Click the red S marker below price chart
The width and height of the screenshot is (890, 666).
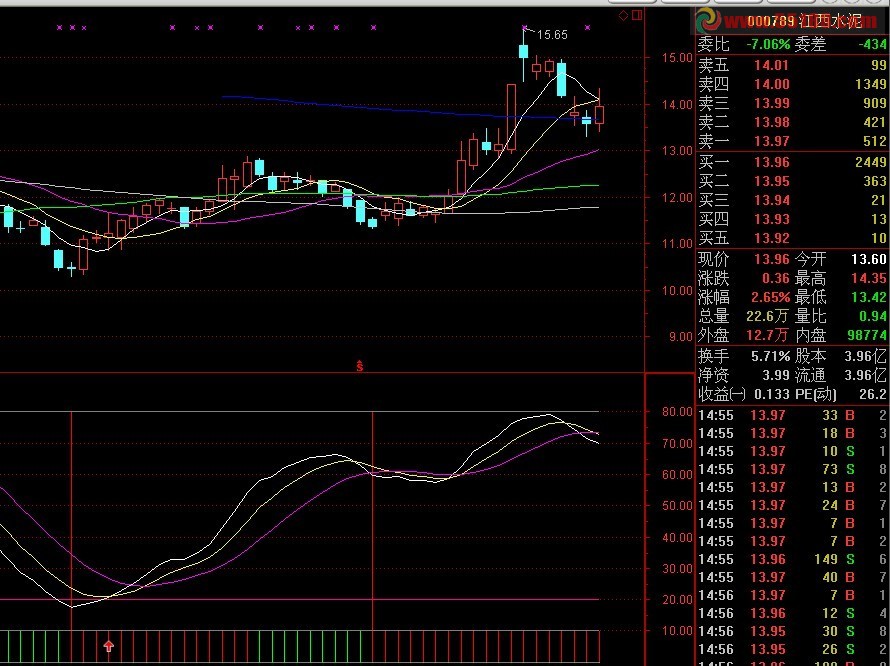(360, 367)
